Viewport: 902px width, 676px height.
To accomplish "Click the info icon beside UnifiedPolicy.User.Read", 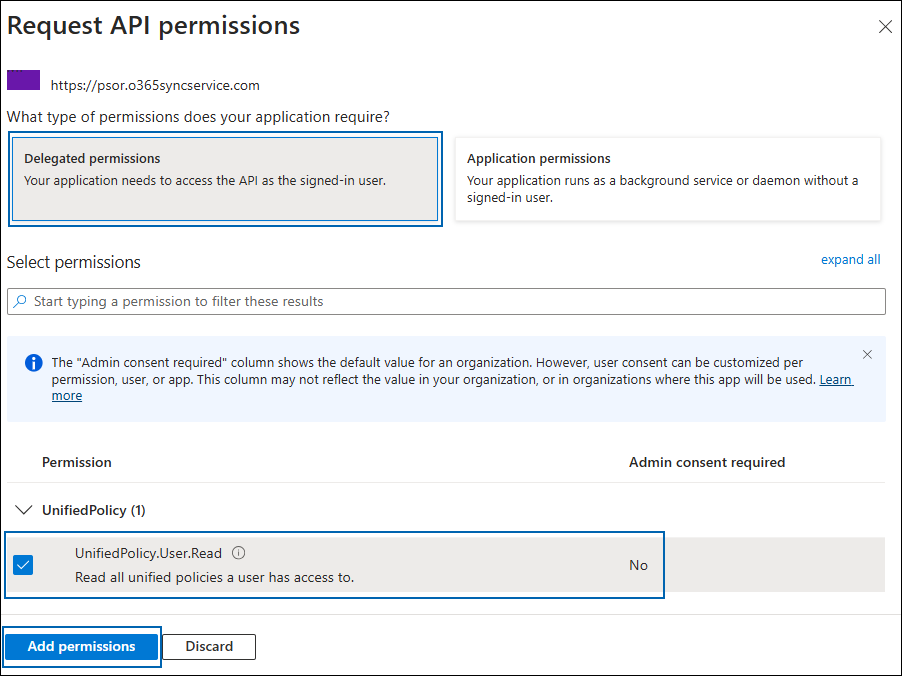I will (237, 552).
